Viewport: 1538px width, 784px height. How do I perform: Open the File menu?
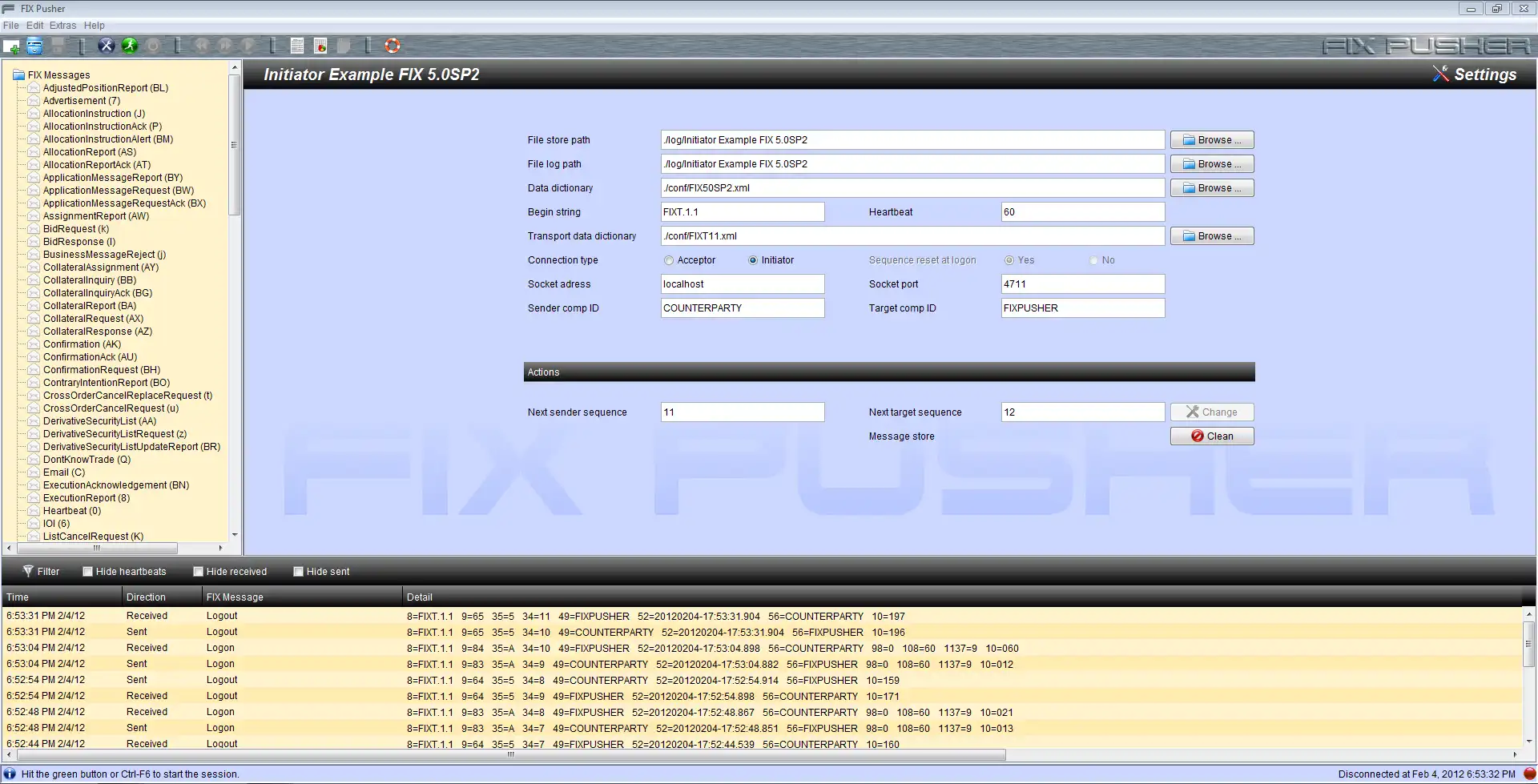(x=11, y=26)
